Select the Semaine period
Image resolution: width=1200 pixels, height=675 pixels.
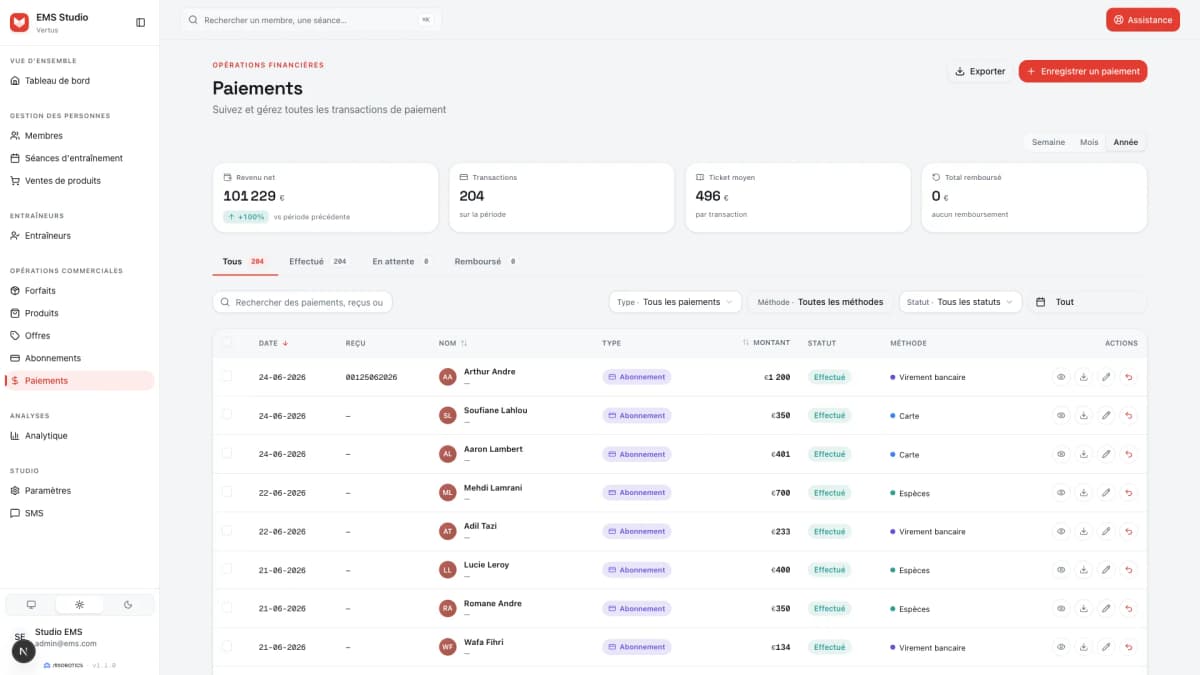(1048, 142)
